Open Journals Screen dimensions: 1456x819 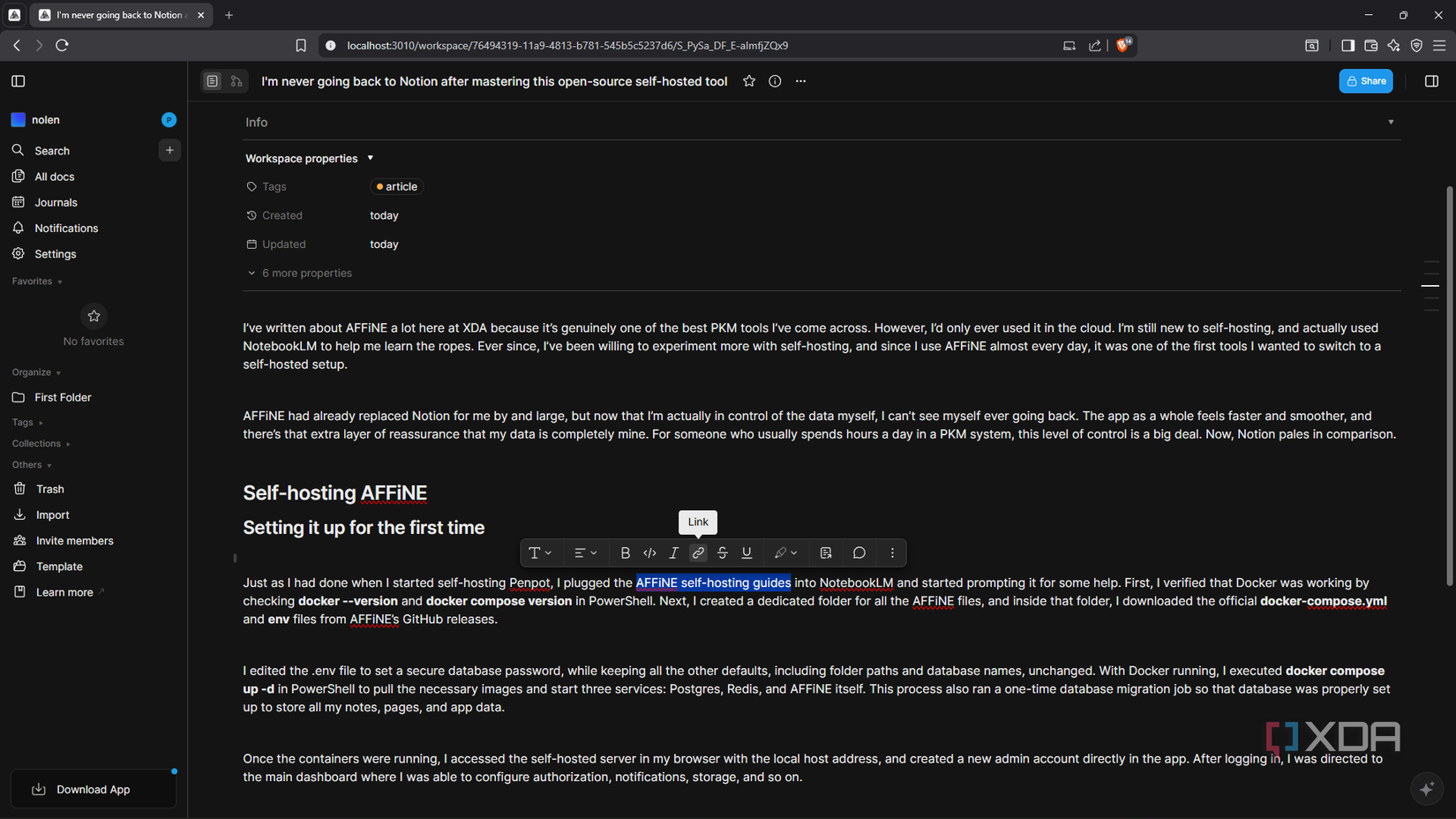(x=94, y=202)
